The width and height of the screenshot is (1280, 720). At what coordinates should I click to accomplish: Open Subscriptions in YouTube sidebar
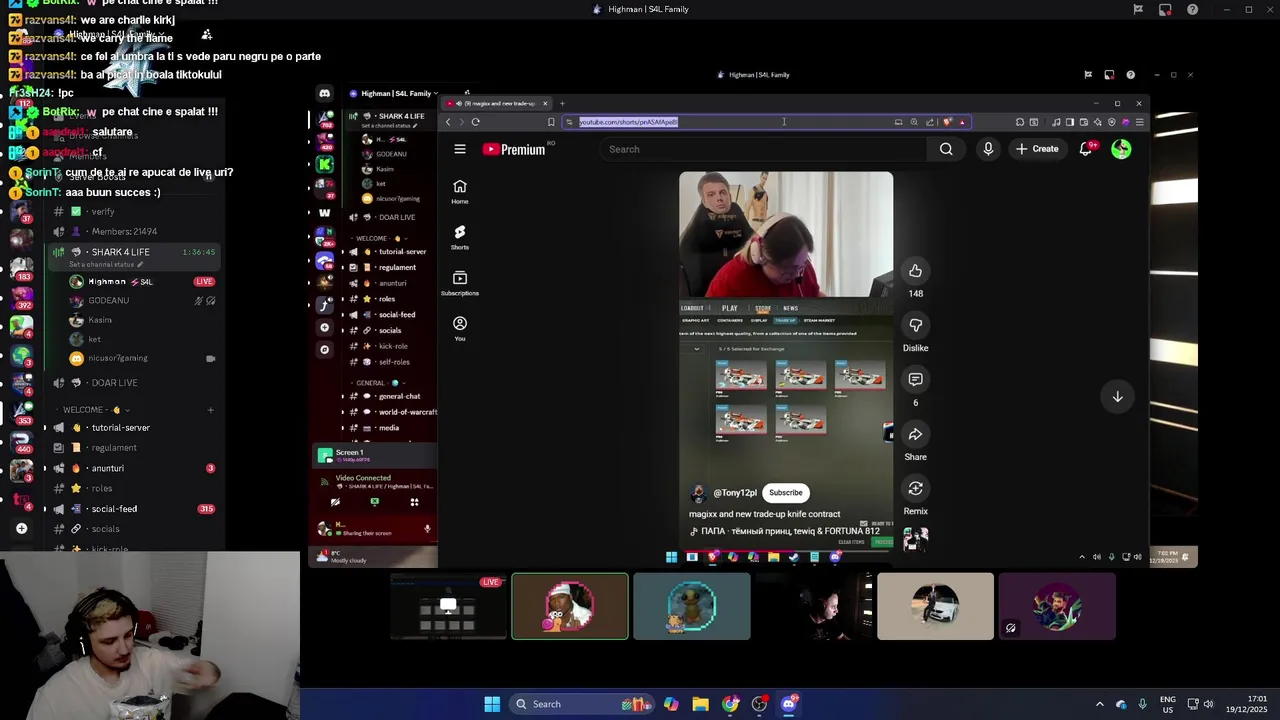[x=460, y=283]
